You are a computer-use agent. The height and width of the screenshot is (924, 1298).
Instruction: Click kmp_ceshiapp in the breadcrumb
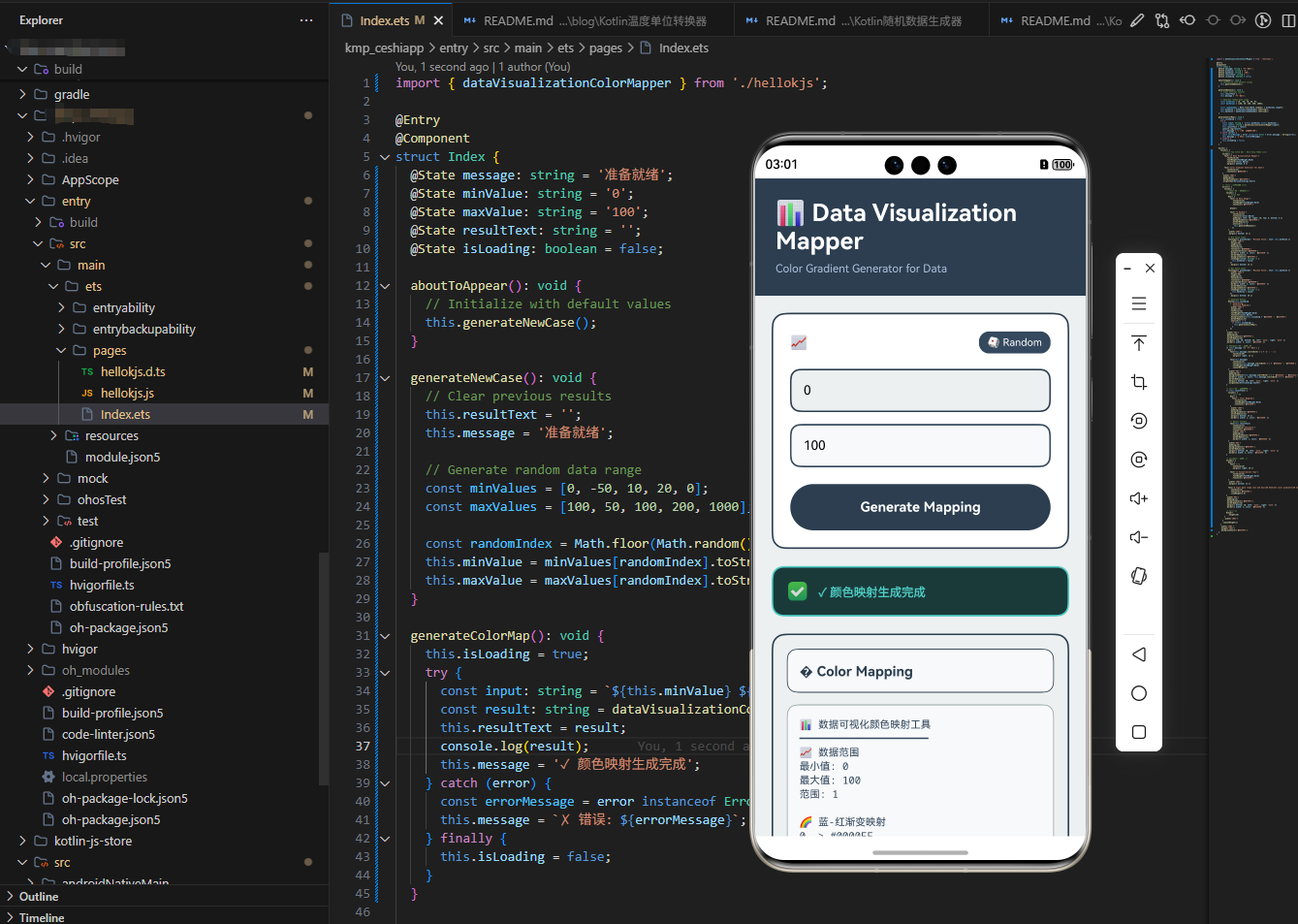[384, 48]
